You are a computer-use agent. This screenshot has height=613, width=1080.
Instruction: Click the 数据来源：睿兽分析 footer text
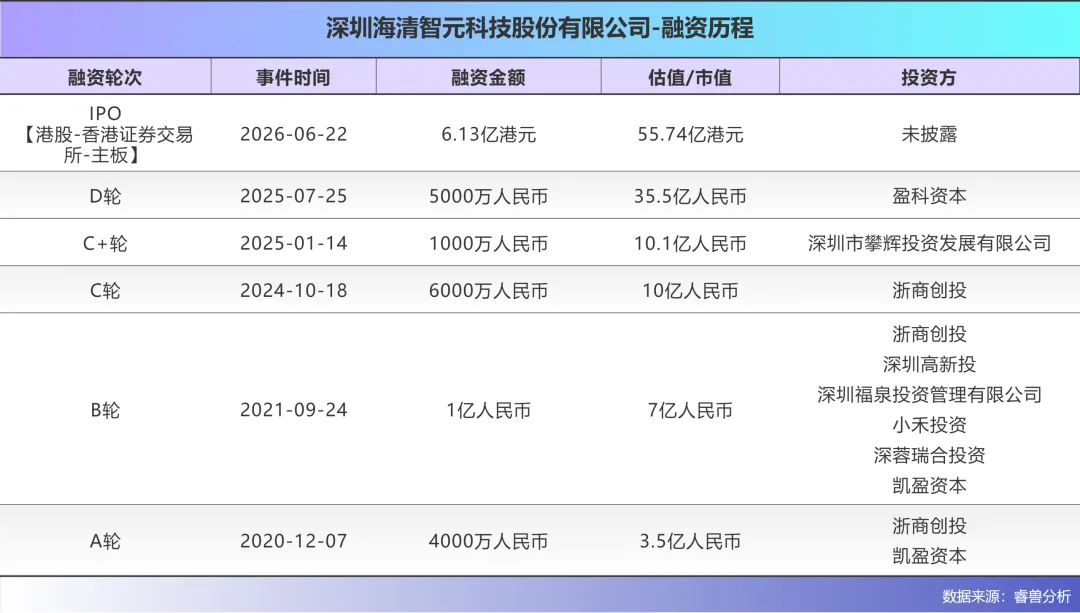click(1006, 596)
